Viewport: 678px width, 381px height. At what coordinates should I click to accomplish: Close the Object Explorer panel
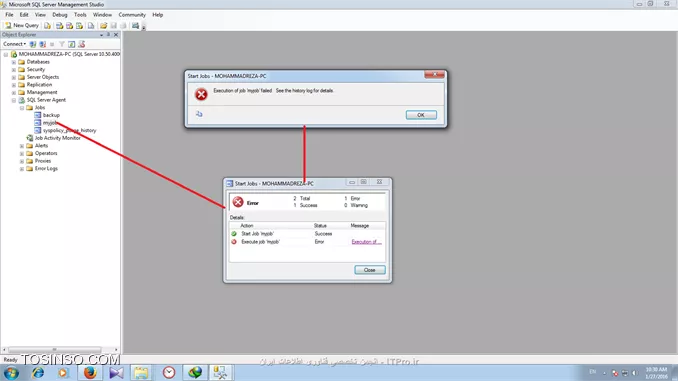tap(116, 35)
